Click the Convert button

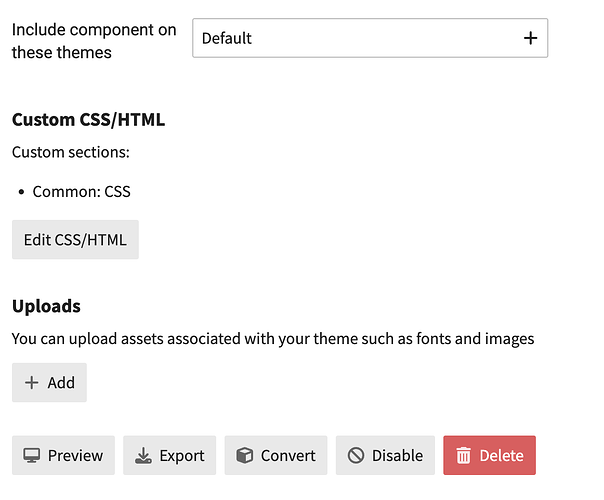(276, 455)
